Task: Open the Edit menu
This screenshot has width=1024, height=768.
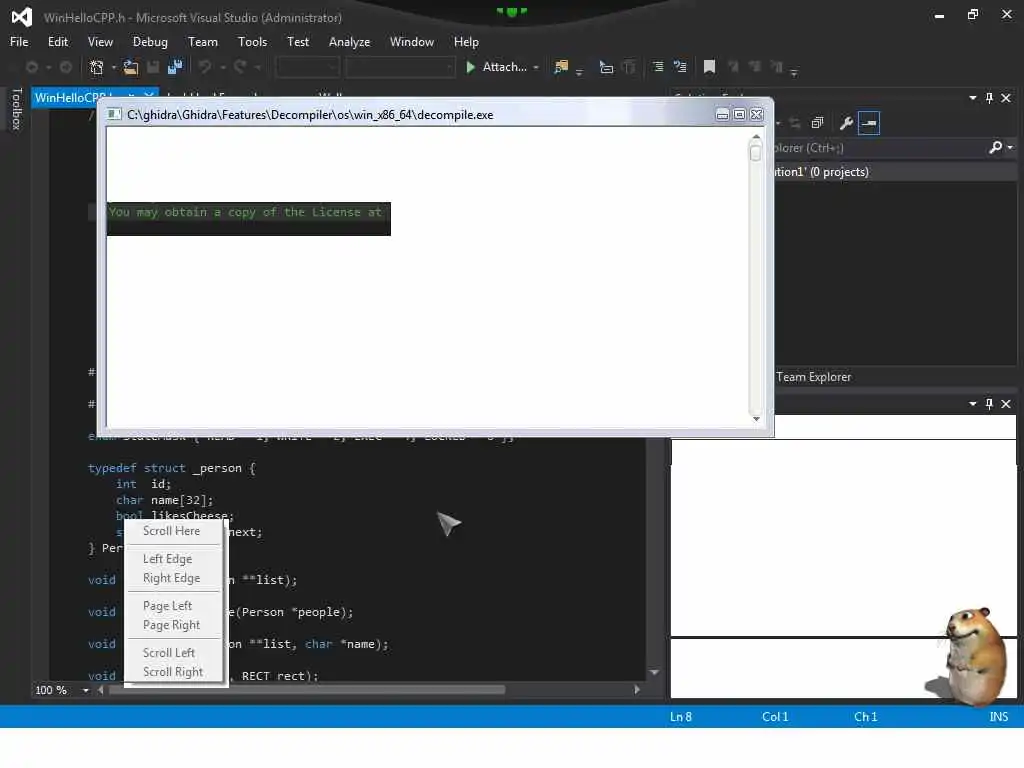Action: tap(57, 42)
